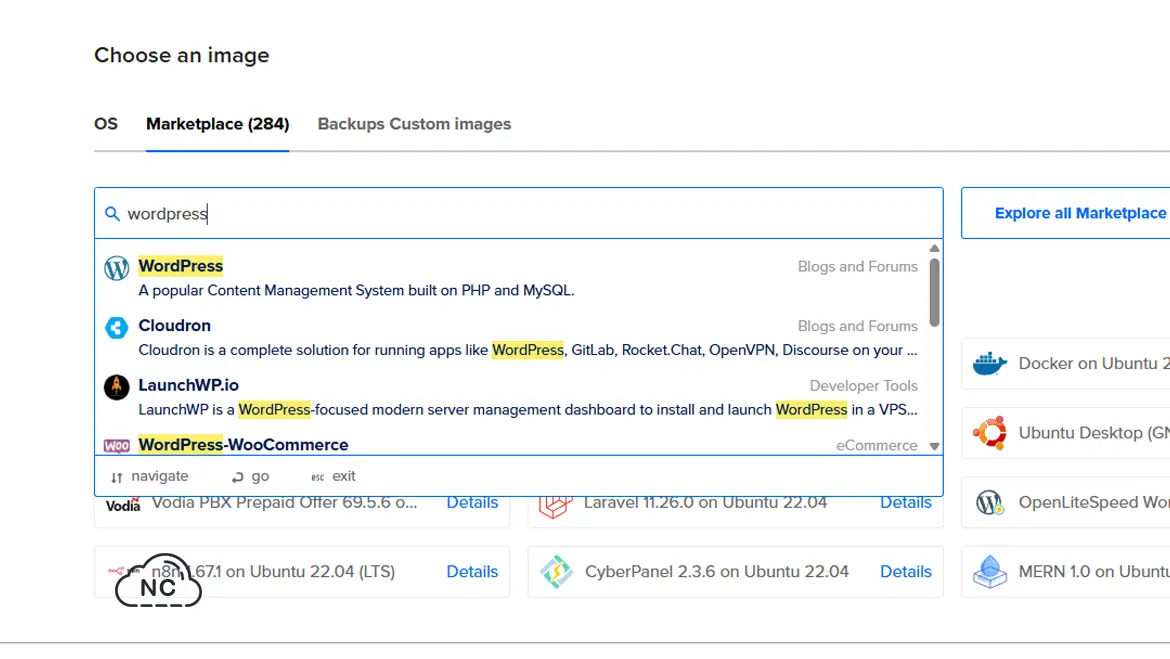Click the Developer Tools category label

pyautogui.click(x=863, y=386)
